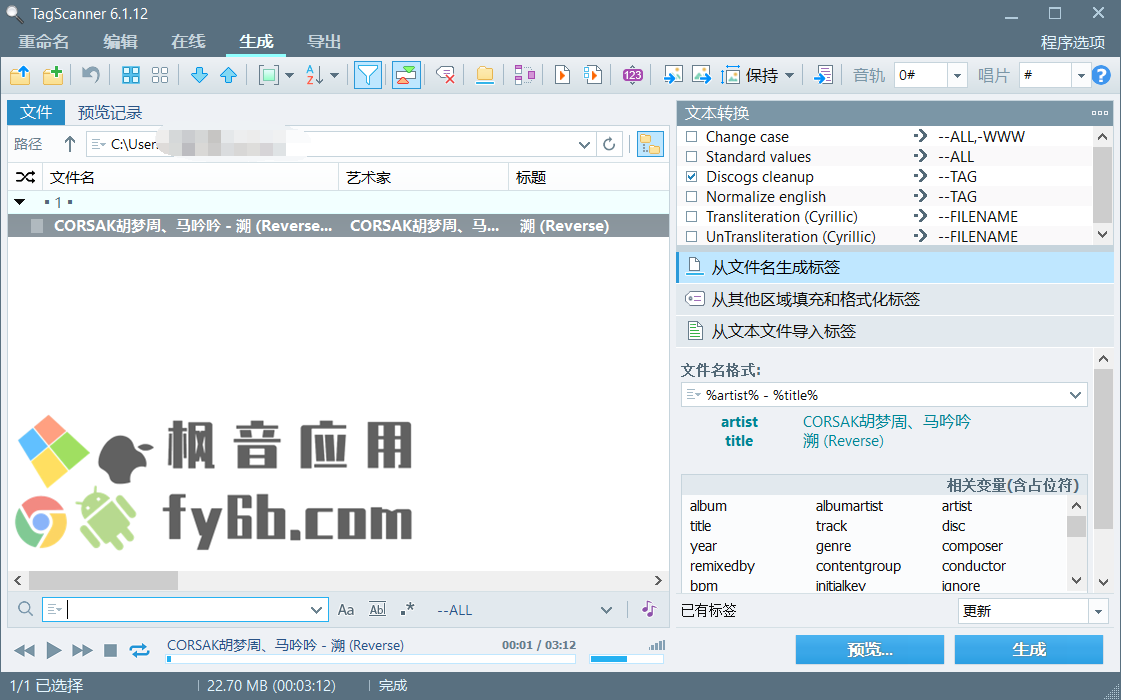The image size is (1121, 700).
Task: Click the add folder icon with plus
Action: (53, 74)
